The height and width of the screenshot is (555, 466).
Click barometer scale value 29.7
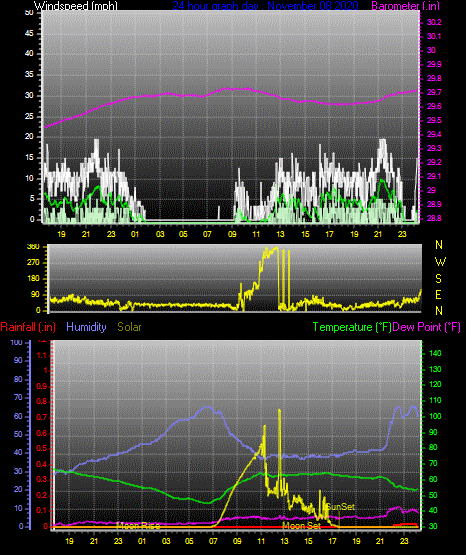click(434, 92)
